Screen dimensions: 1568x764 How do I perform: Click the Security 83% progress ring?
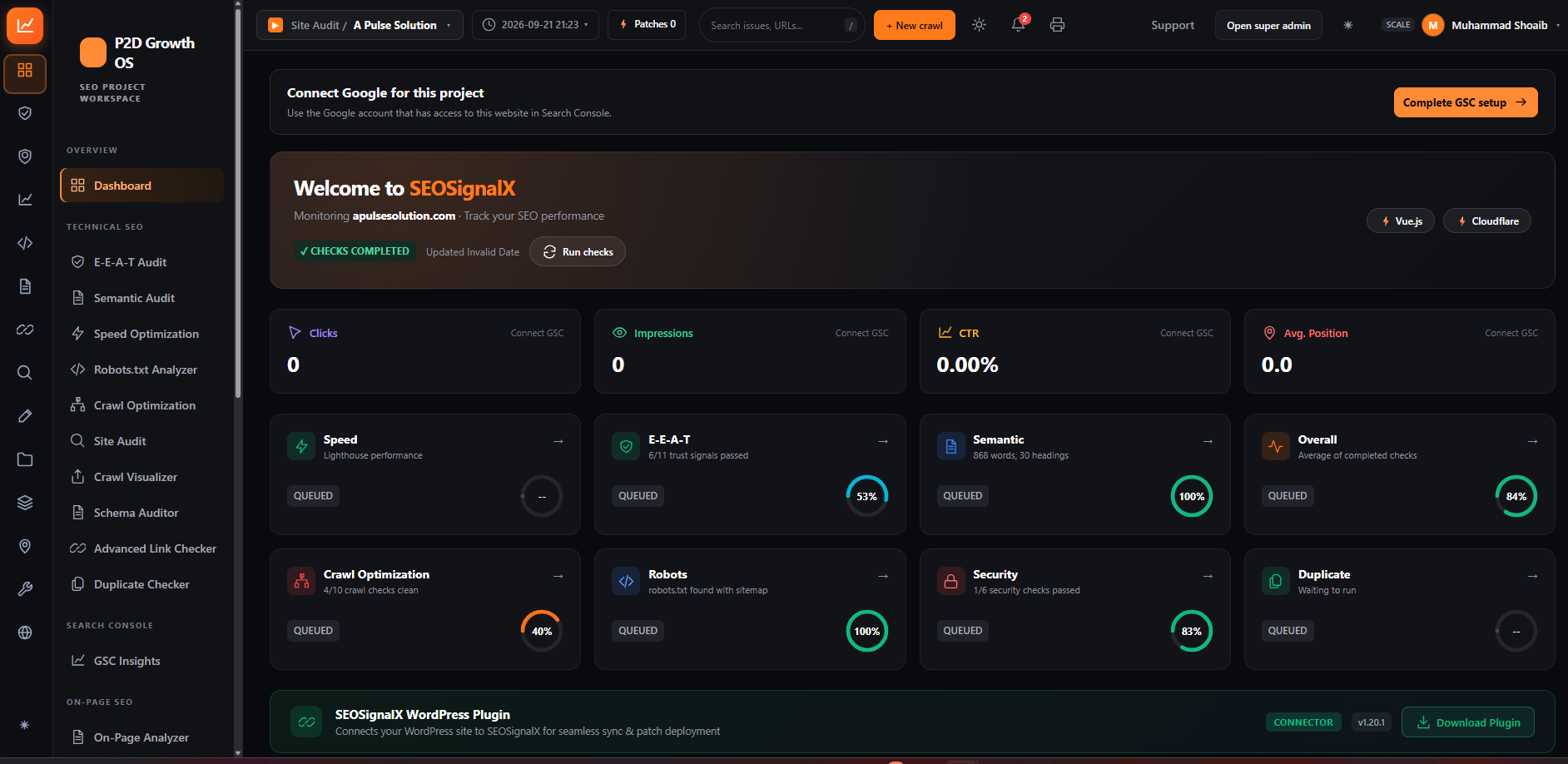1191,631
